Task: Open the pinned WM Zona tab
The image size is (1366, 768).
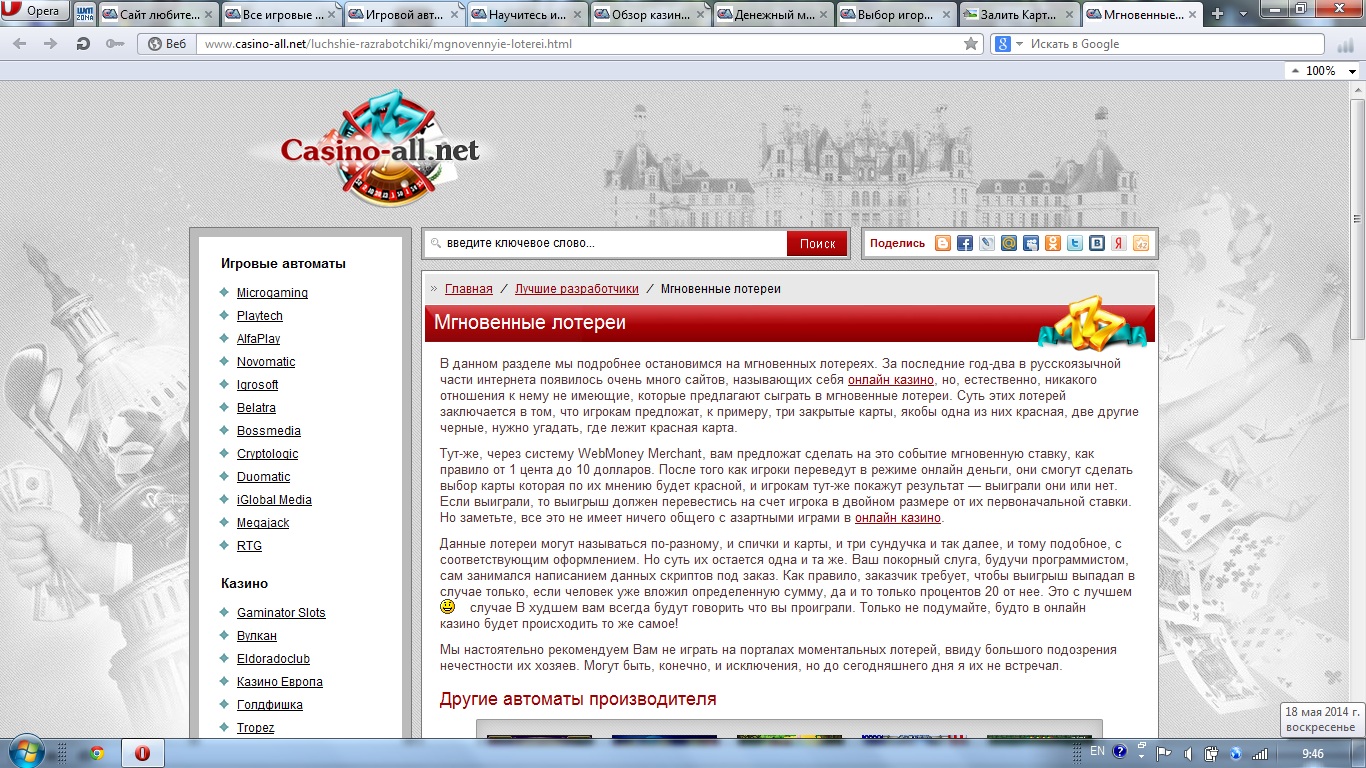Action: point(84,14)
